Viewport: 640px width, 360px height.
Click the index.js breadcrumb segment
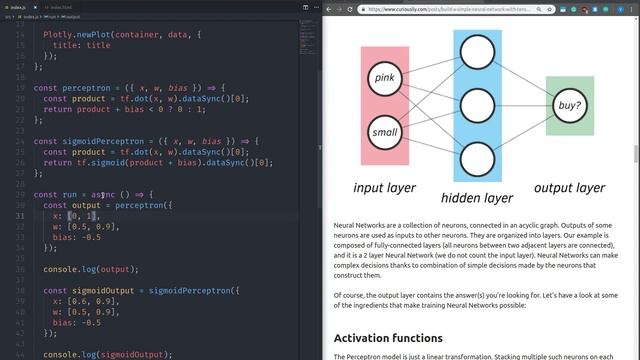click(x=29, y=17)
